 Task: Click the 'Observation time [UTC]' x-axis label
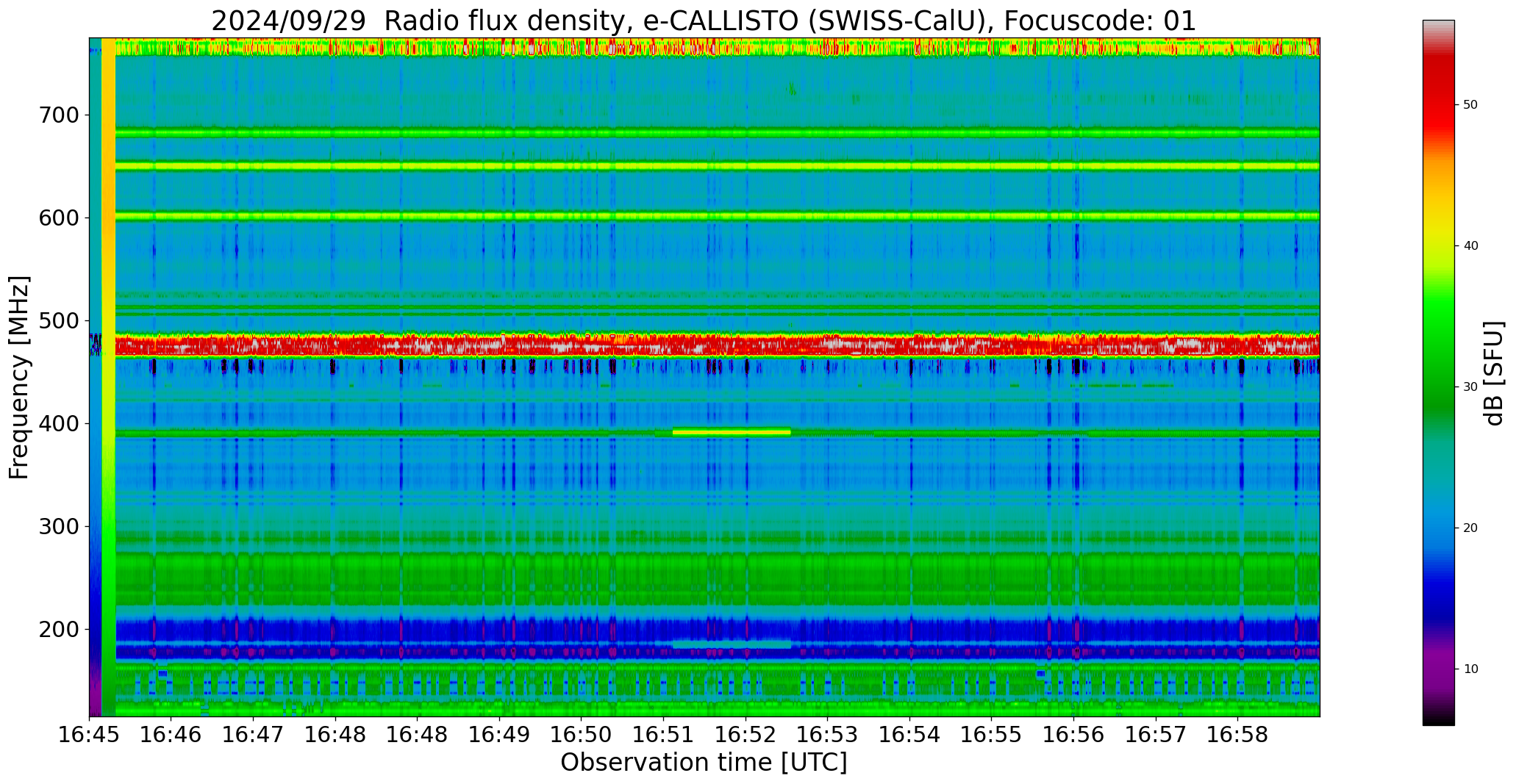pos(704,762)
